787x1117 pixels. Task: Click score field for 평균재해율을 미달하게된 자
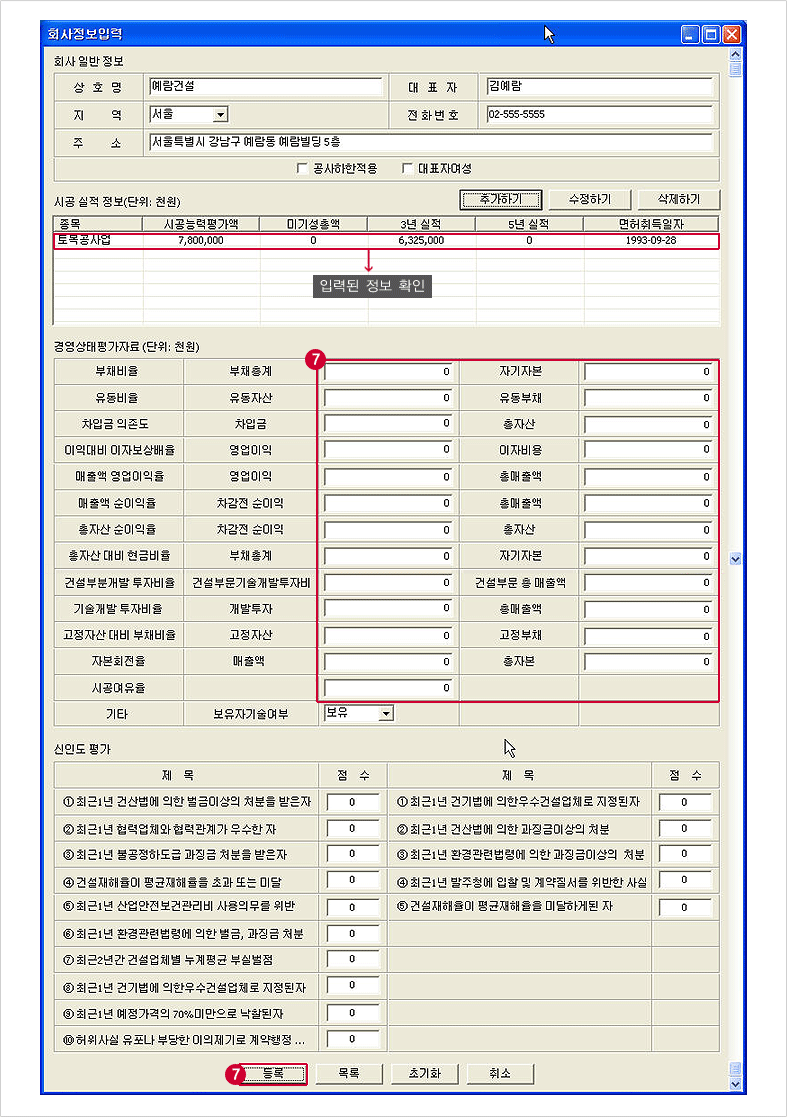(x=685, y=908)
